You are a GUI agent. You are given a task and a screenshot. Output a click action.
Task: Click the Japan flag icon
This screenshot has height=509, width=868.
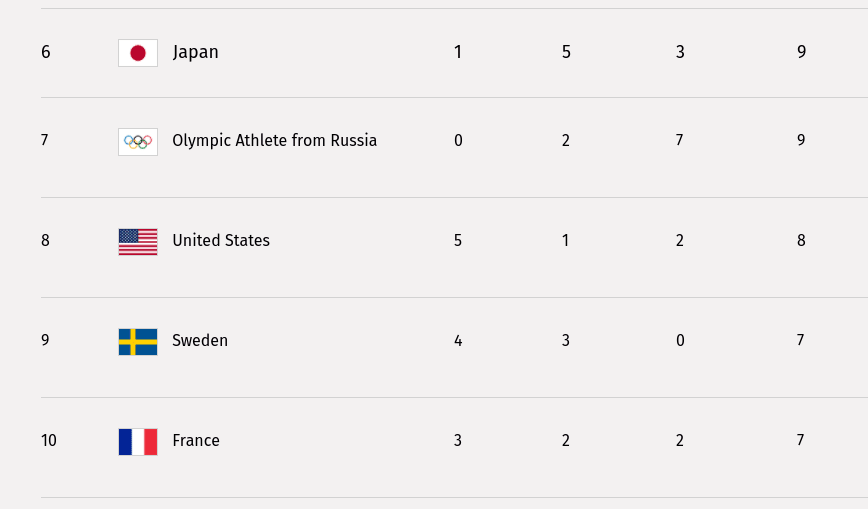(138, 53)
